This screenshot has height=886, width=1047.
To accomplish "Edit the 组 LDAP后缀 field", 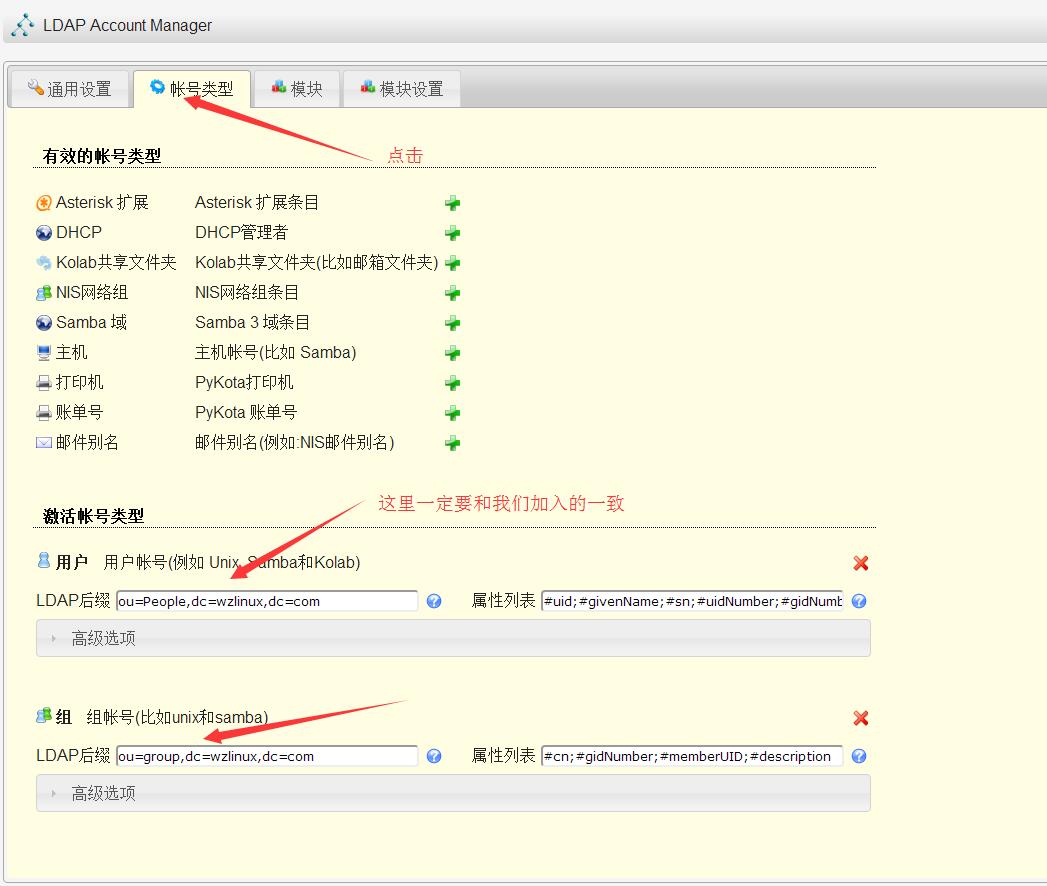I will 267,756.
